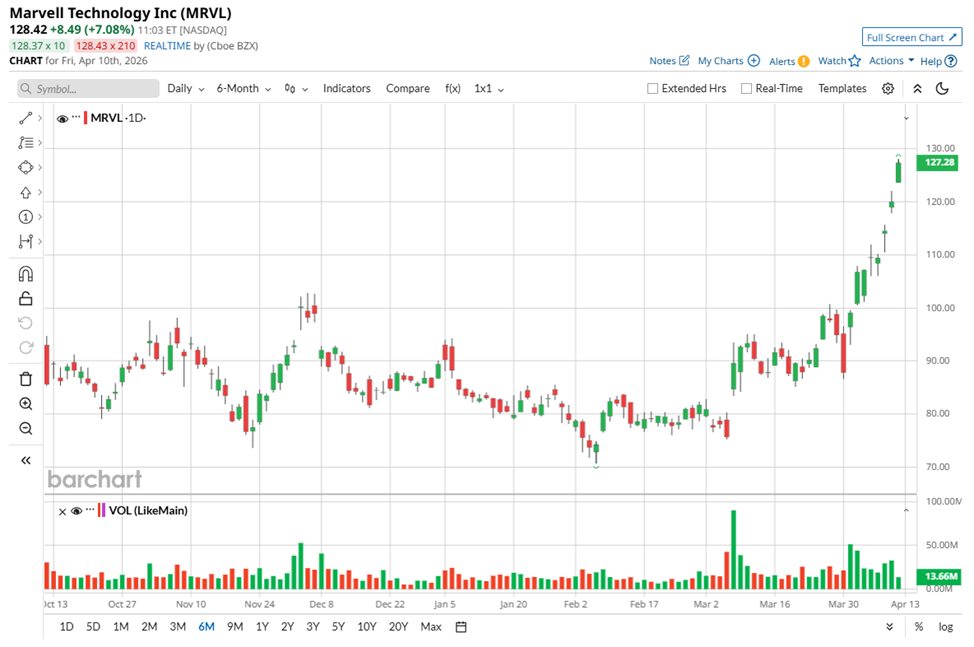
Task: Click the VOL indicator color swatch
Action: [x=101, y=510]
